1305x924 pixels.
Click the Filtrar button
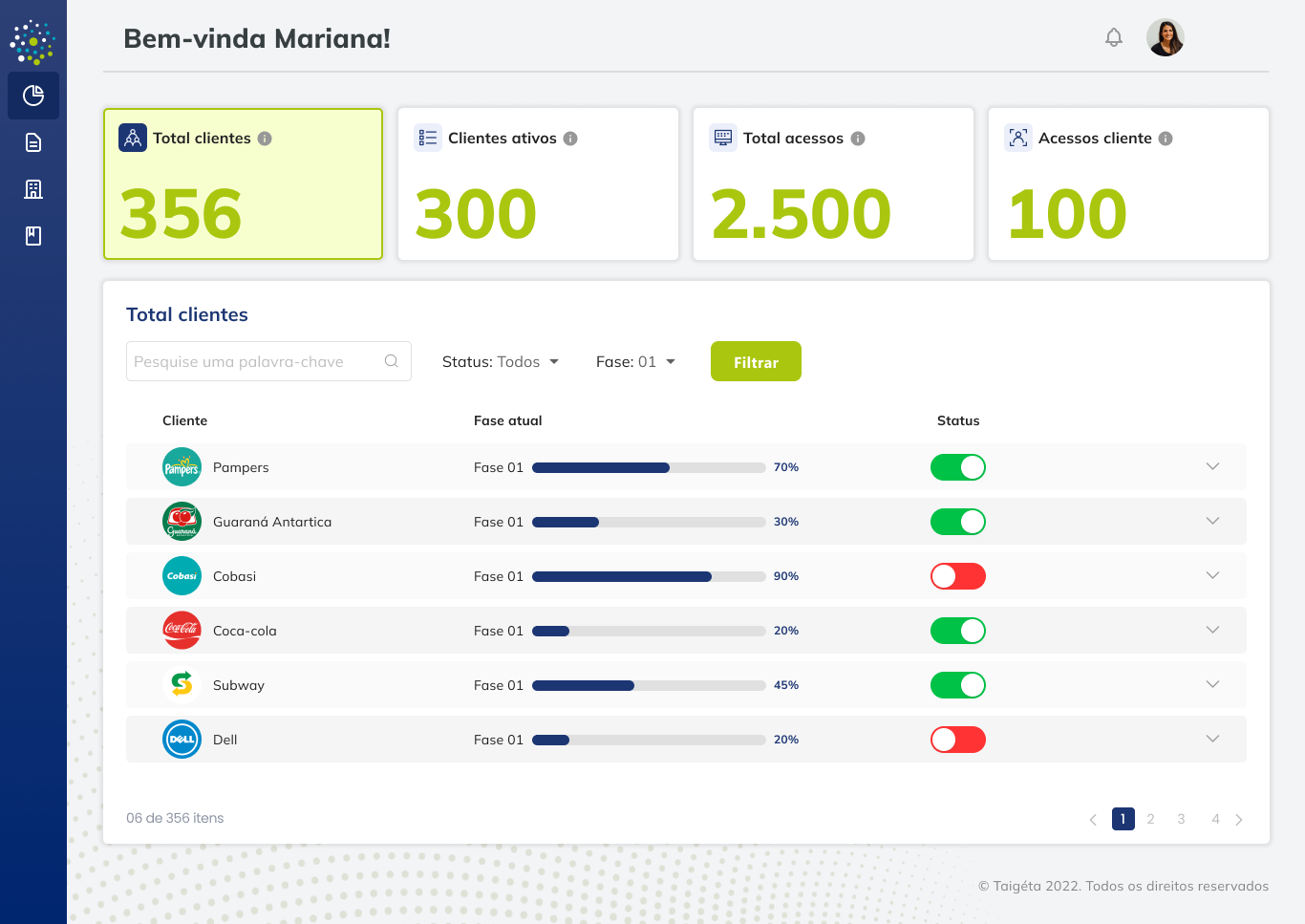pos(756,362)
